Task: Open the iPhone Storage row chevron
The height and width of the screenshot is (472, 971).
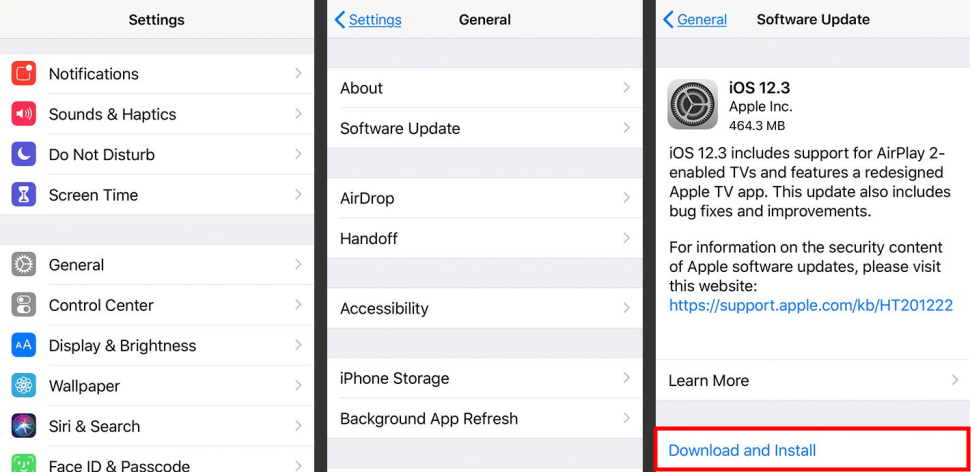Action: tap(627, 378)
